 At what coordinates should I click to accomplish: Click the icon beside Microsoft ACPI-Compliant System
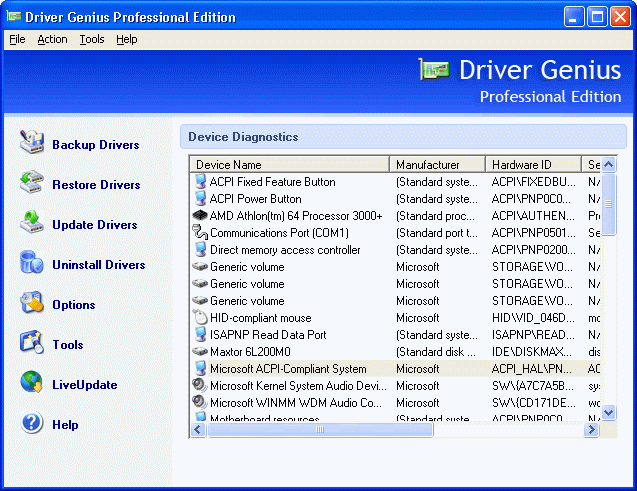200,368
